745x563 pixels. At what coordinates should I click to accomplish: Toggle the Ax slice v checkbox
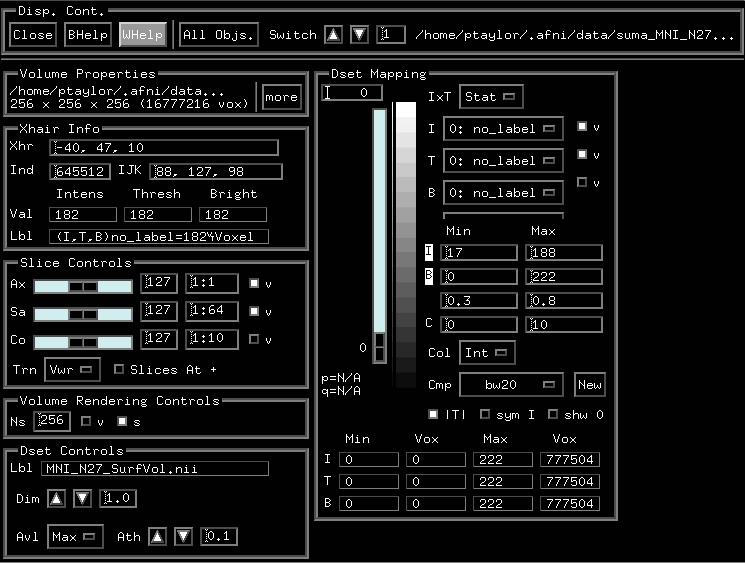(x=254, y=284)
